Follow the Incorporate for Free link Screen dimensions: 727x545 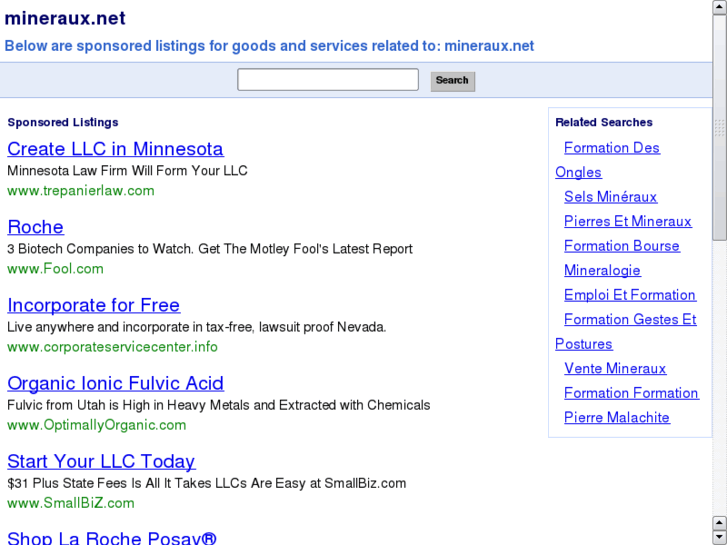(x=93, y=305)
